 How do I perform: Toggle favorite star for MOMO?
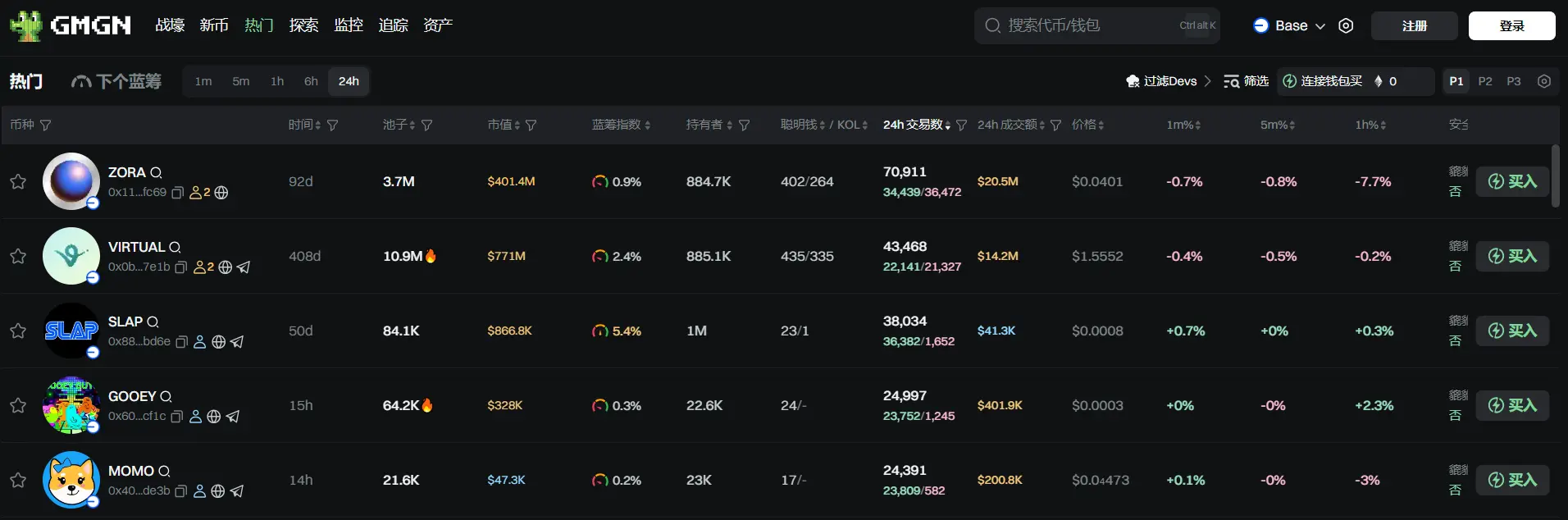(18, 480)
